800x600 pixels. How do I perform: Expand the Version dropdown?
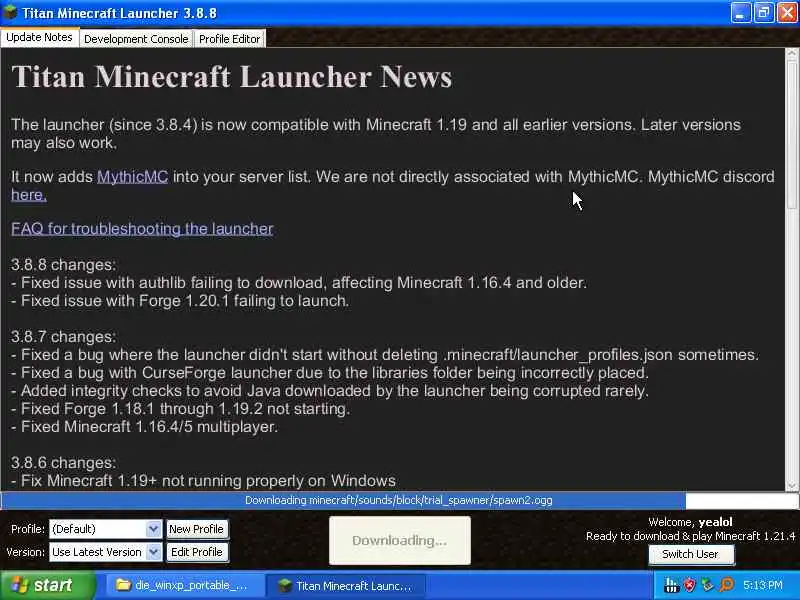[153, 552]
